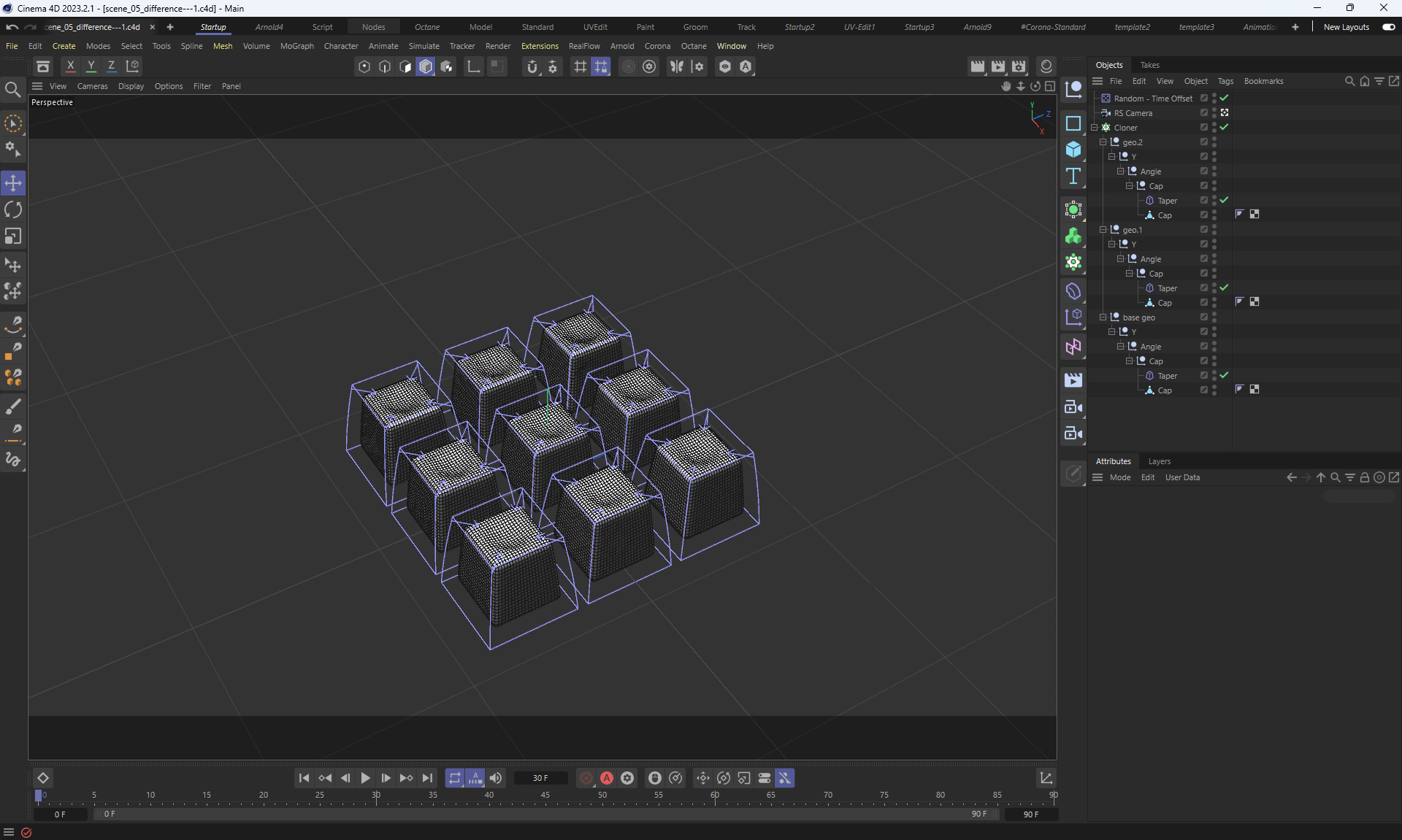Toggle Random - Time Offset enable checkmark
Image resolution: width=1402 pixels, height=840 pixels.
(1225, 98)
